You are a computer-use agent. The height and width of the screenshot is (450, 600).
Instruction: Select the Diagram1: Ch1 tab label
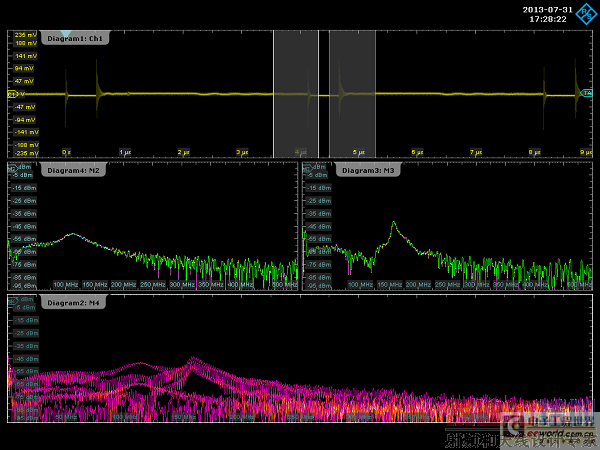[x=74, y=38]
